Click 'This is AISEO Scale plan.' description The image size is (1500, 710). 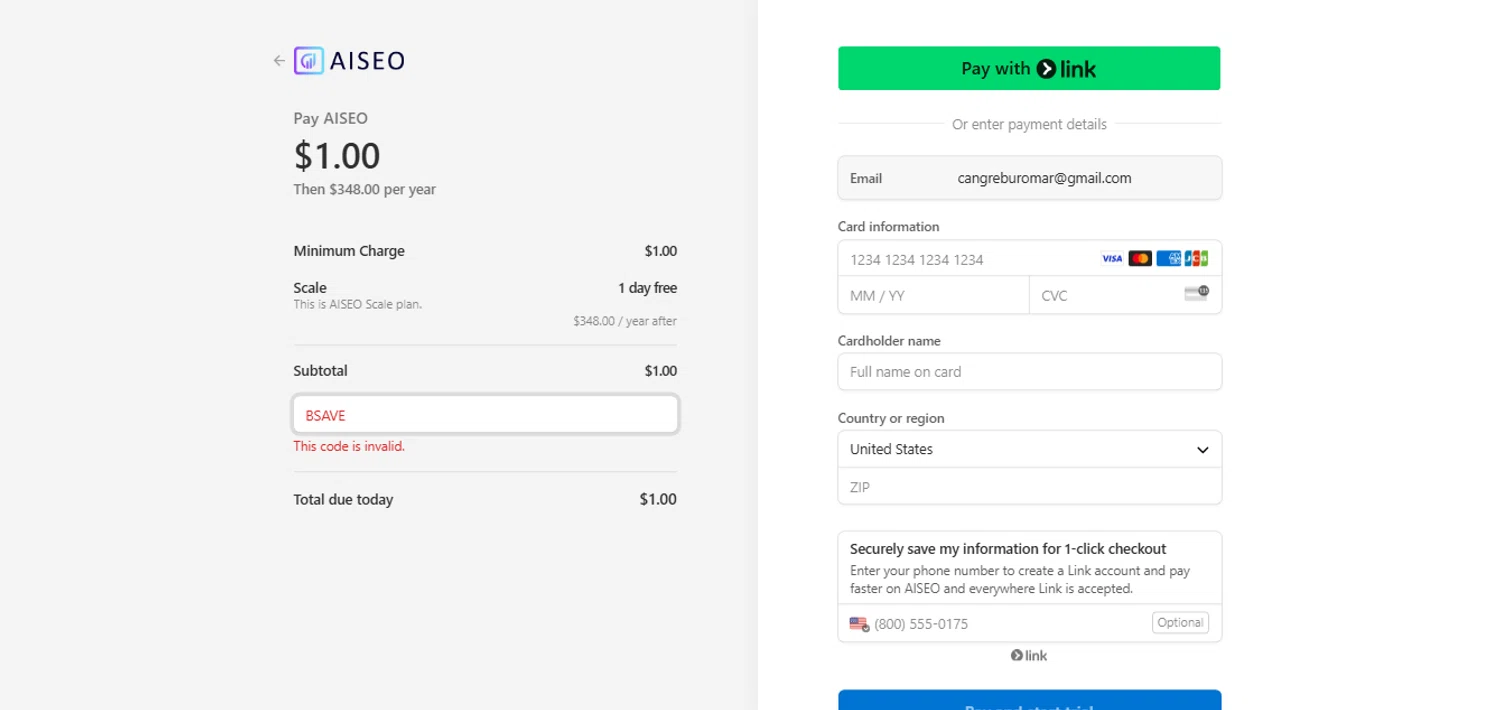click(x=358, y=305)
